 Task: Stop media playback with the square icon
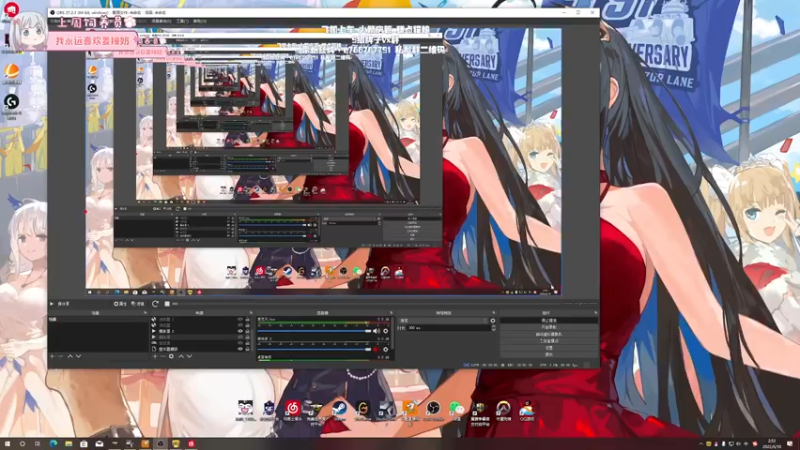tap(167, 304)
